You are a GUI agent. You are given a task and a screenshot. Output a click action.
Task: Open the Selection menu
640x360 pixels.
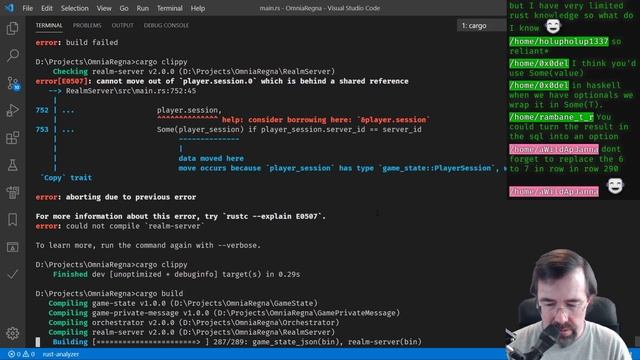(74, 8)
